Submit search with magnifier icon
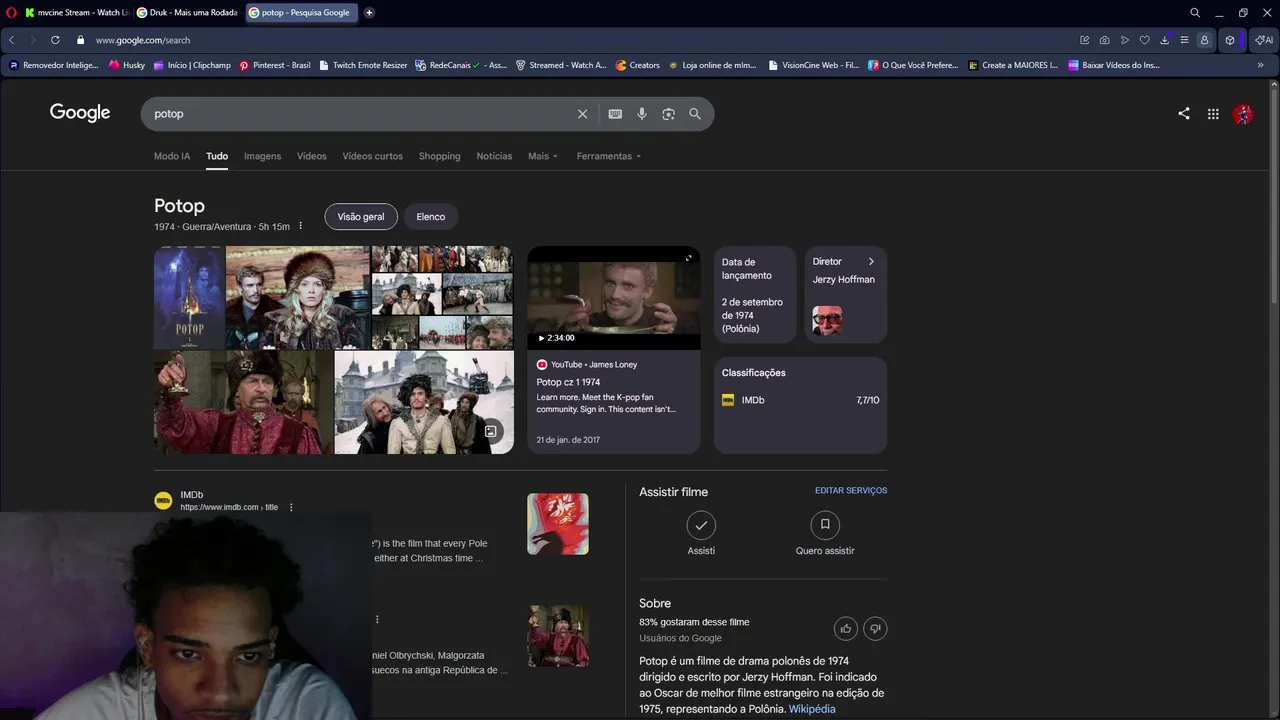The width and height of the screenshot is (1280, 720). (695, 114)
